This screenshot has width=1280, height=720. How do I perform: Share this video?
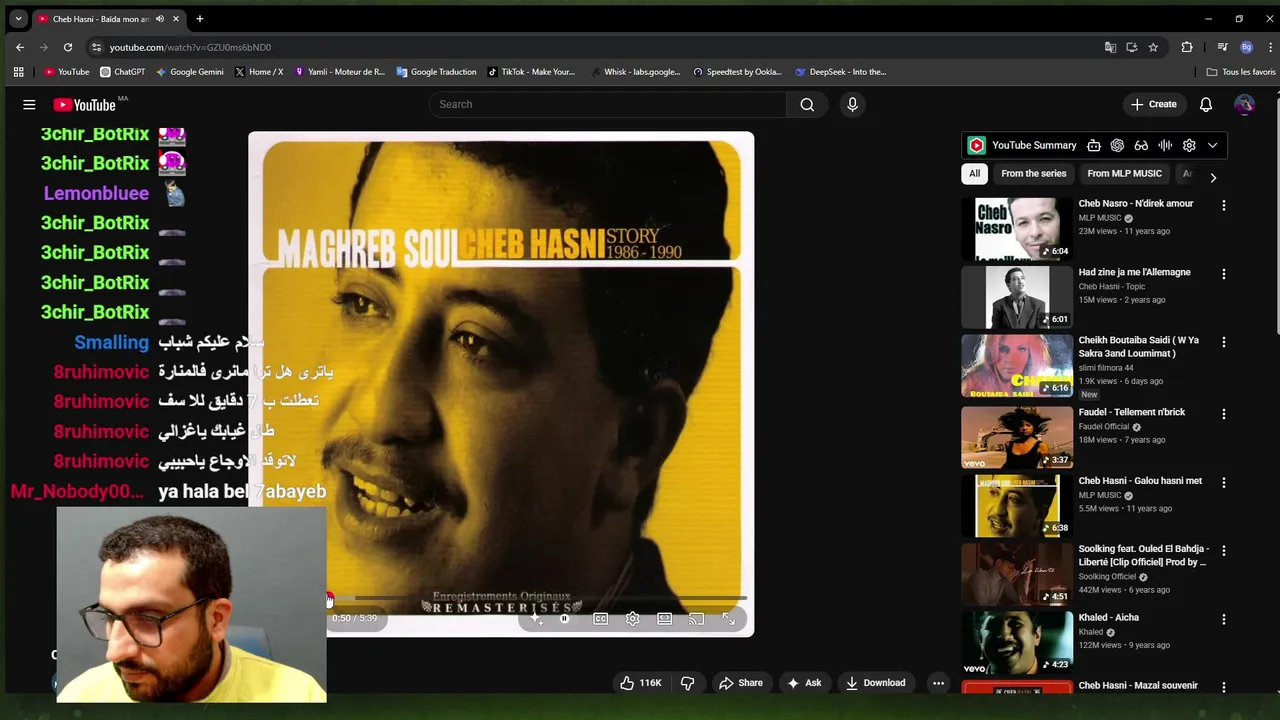(x=741, y=683)
